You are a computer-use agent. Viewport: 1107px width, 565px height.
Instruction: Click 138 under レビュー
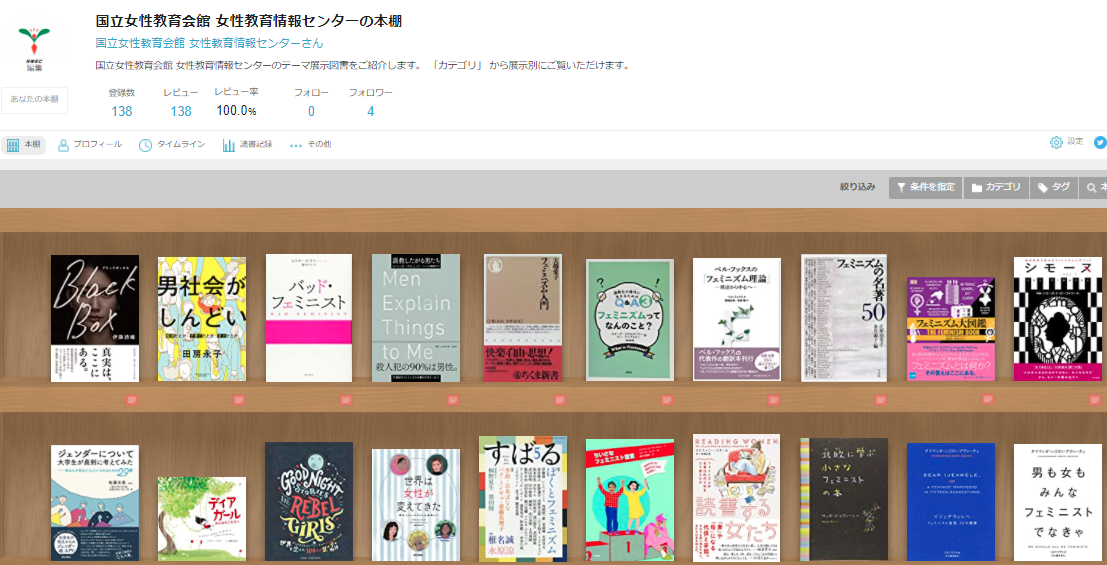tap(181, 112)
